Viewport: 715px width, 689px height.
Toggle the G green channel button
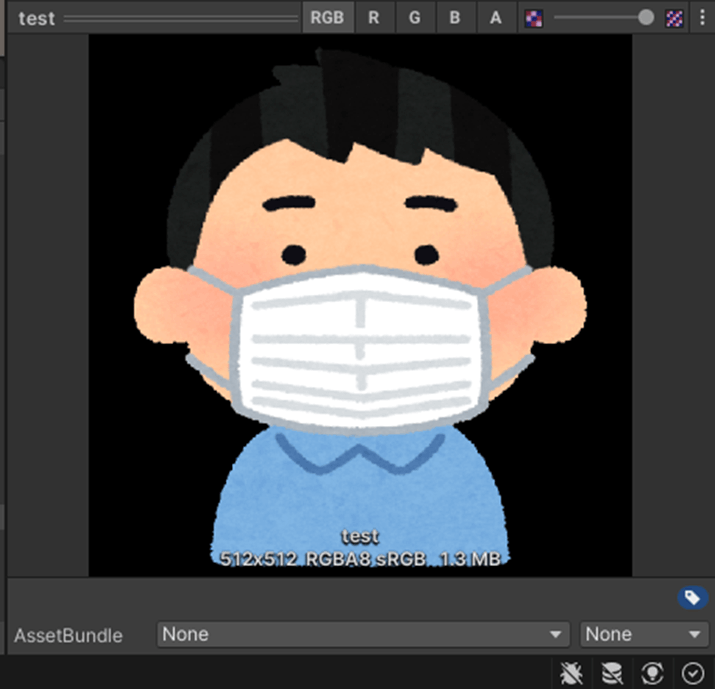tap(414, 18)
